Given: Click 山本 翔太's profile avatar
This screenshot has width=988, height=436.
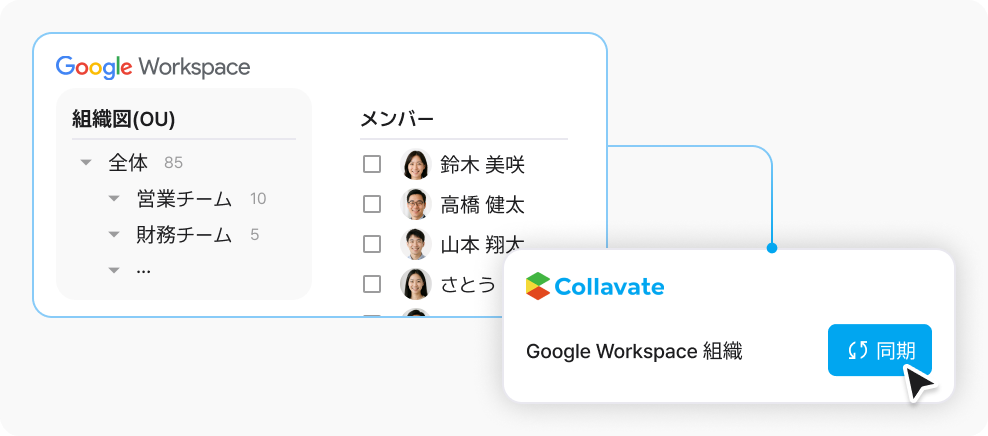Looking at the screenshot, I should click(416, 244).
